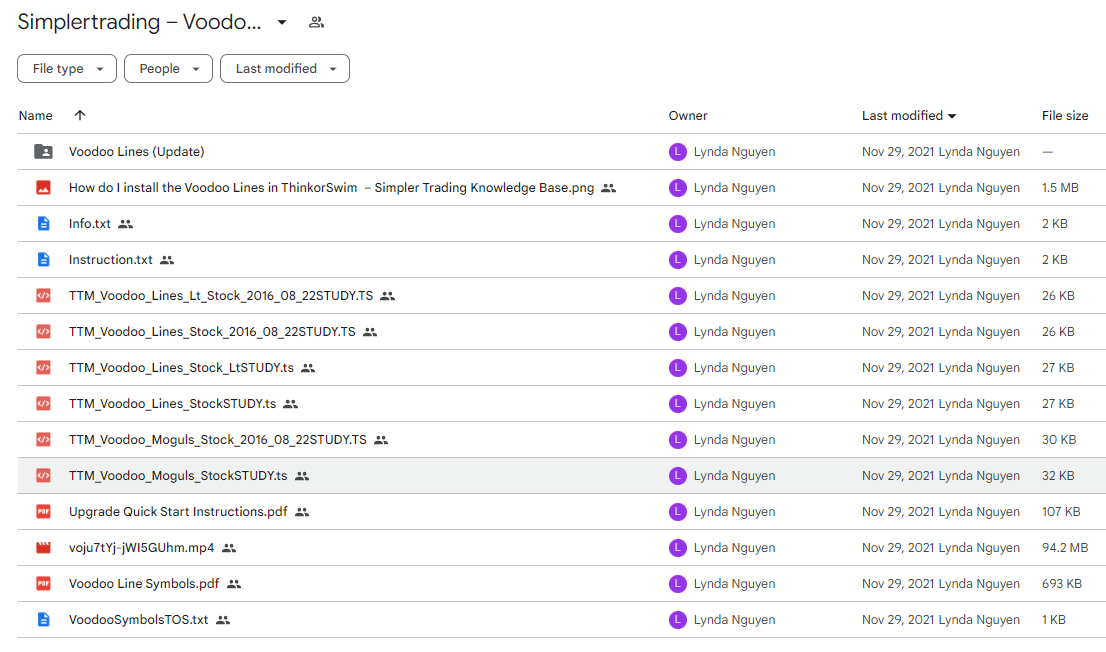Select TTM_Voodoo_Lines_Lt_Stock_2016_08_22STUDY.TS file name

coord(221,296)
